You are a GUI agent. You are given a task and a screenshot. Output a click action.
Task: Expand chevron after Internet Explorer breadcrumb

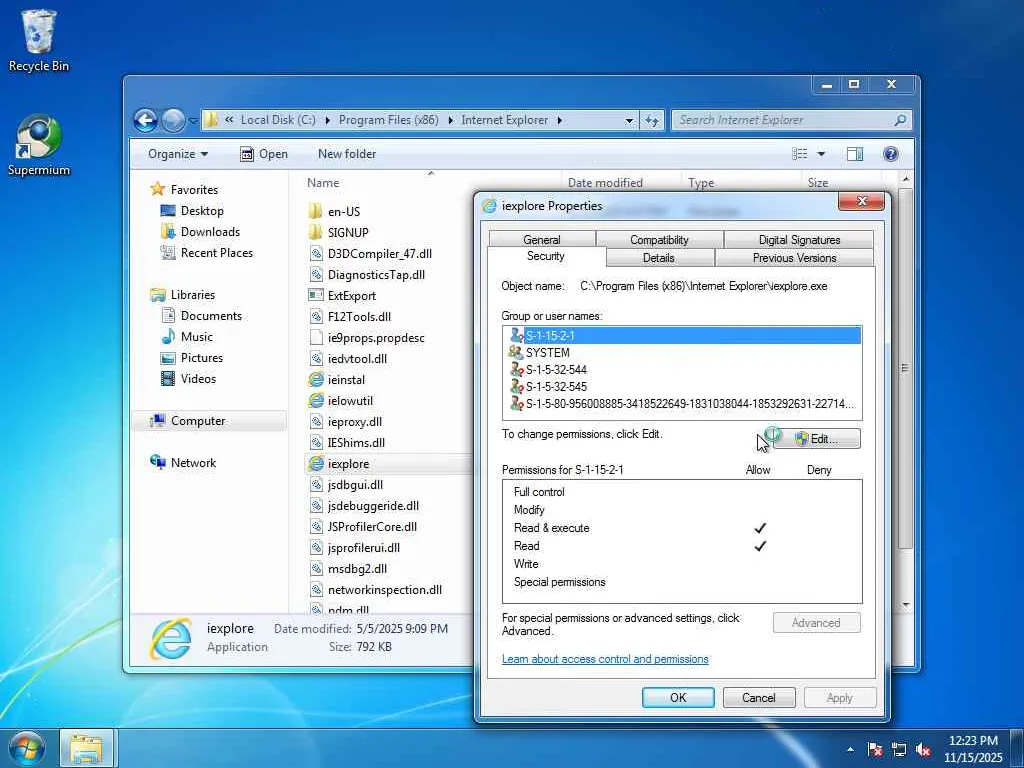tap(560, 120)
